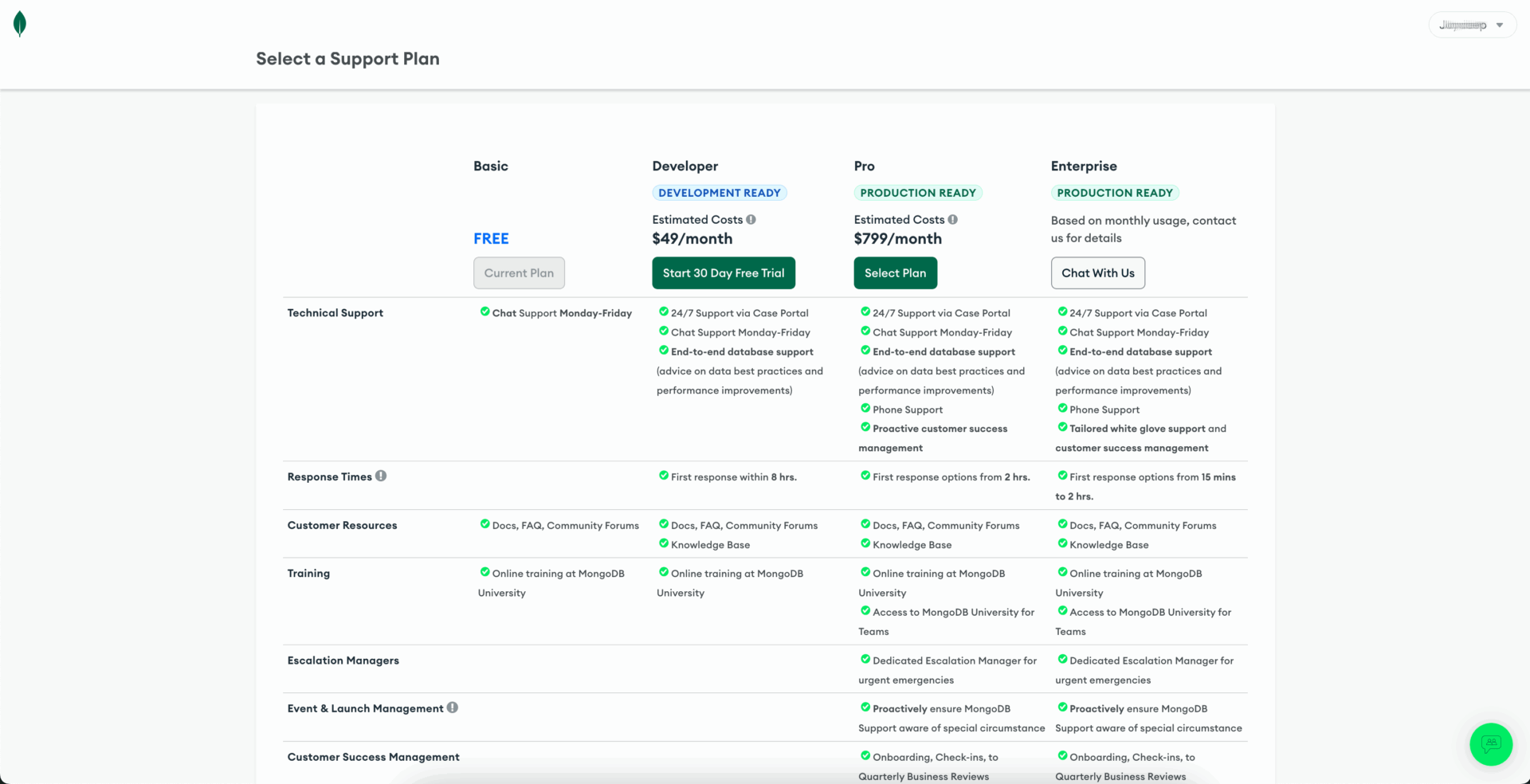Click checkmark beside Developer Knowledge Base
Image resolution: width=1530 pixels, height=784 pixels.
(x=663, y=543)
